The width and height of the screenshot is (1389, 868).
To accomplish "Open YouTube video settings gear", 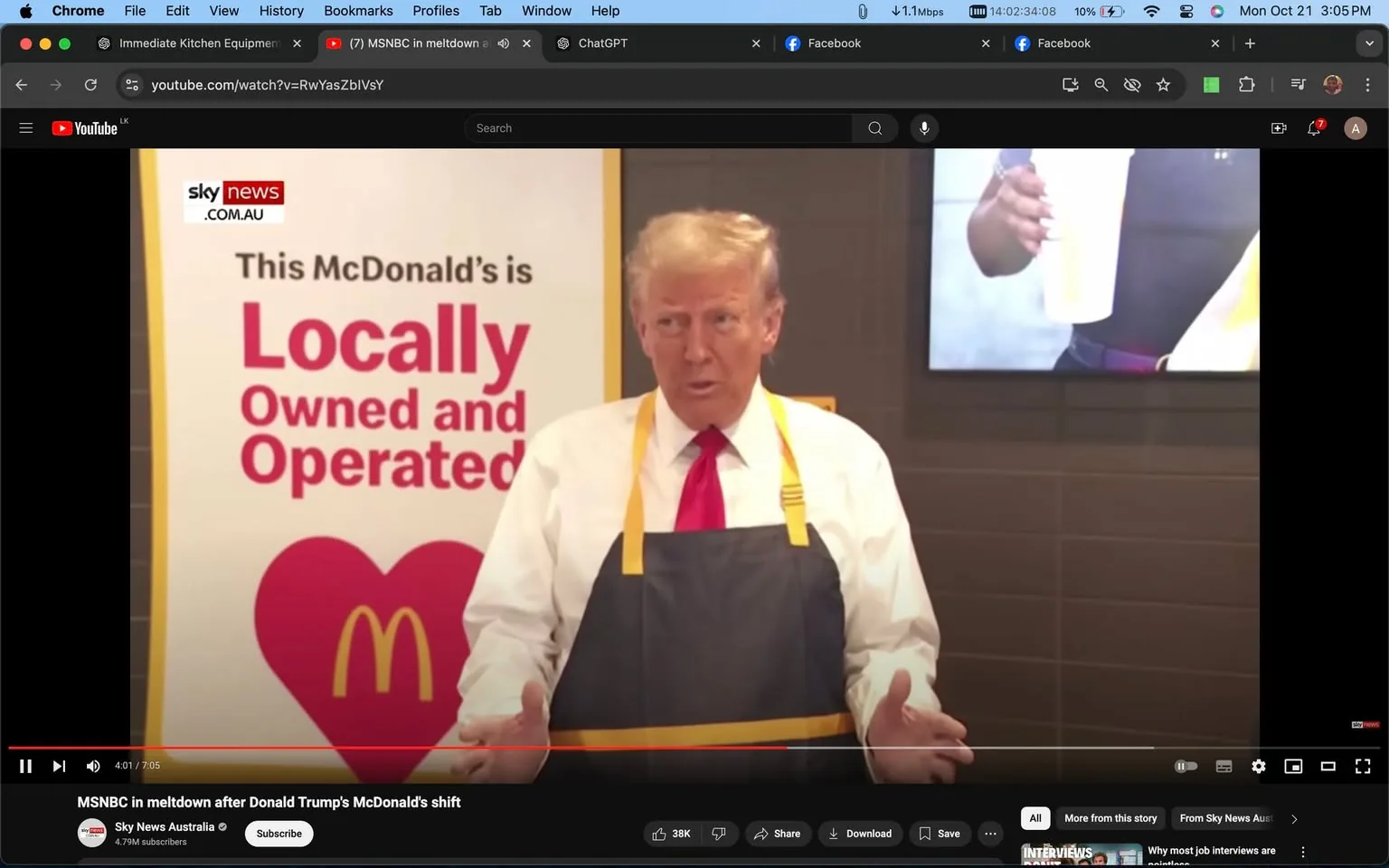I will 1258,766.
